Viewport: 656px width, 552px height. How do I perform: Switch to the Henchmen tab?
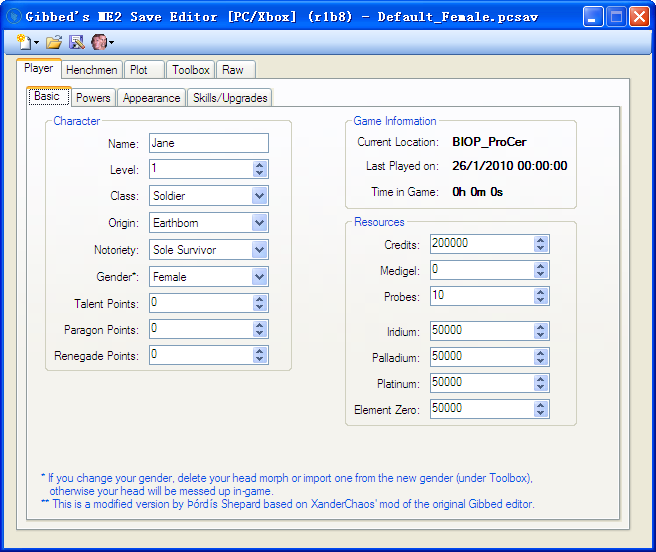tap(92, 70)
